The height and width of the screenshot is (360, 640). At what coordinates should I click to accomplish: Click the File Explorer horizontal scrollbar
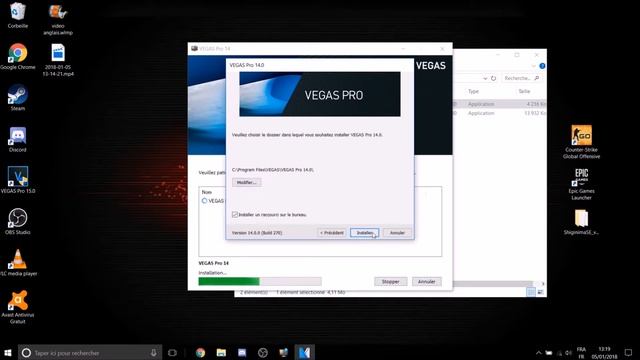tap(493, 284)
